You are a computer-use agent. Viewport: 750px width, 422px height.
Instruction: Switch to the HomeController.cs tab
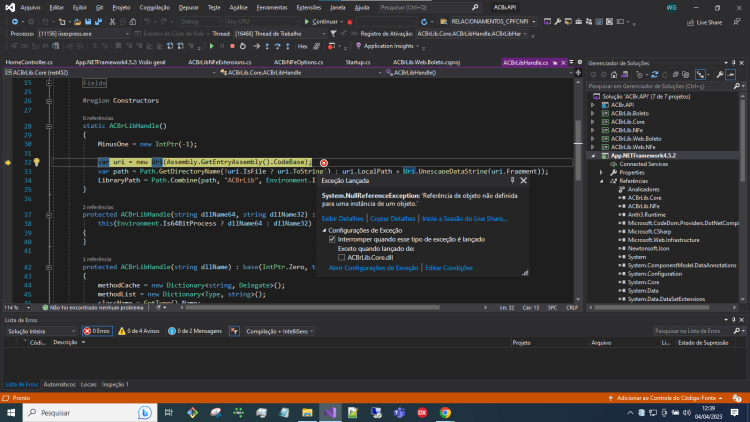pos(29,63)
